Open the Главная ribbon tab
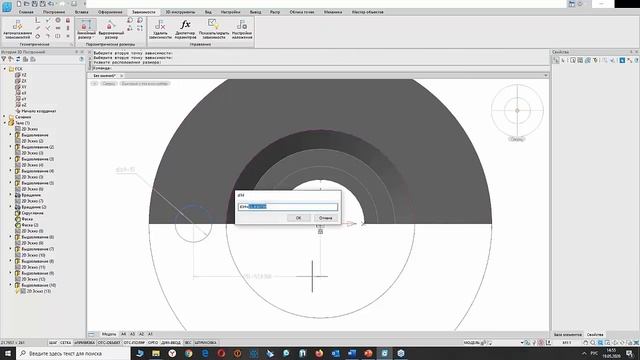The image size is (640, 360). click(x=26, y=12)
